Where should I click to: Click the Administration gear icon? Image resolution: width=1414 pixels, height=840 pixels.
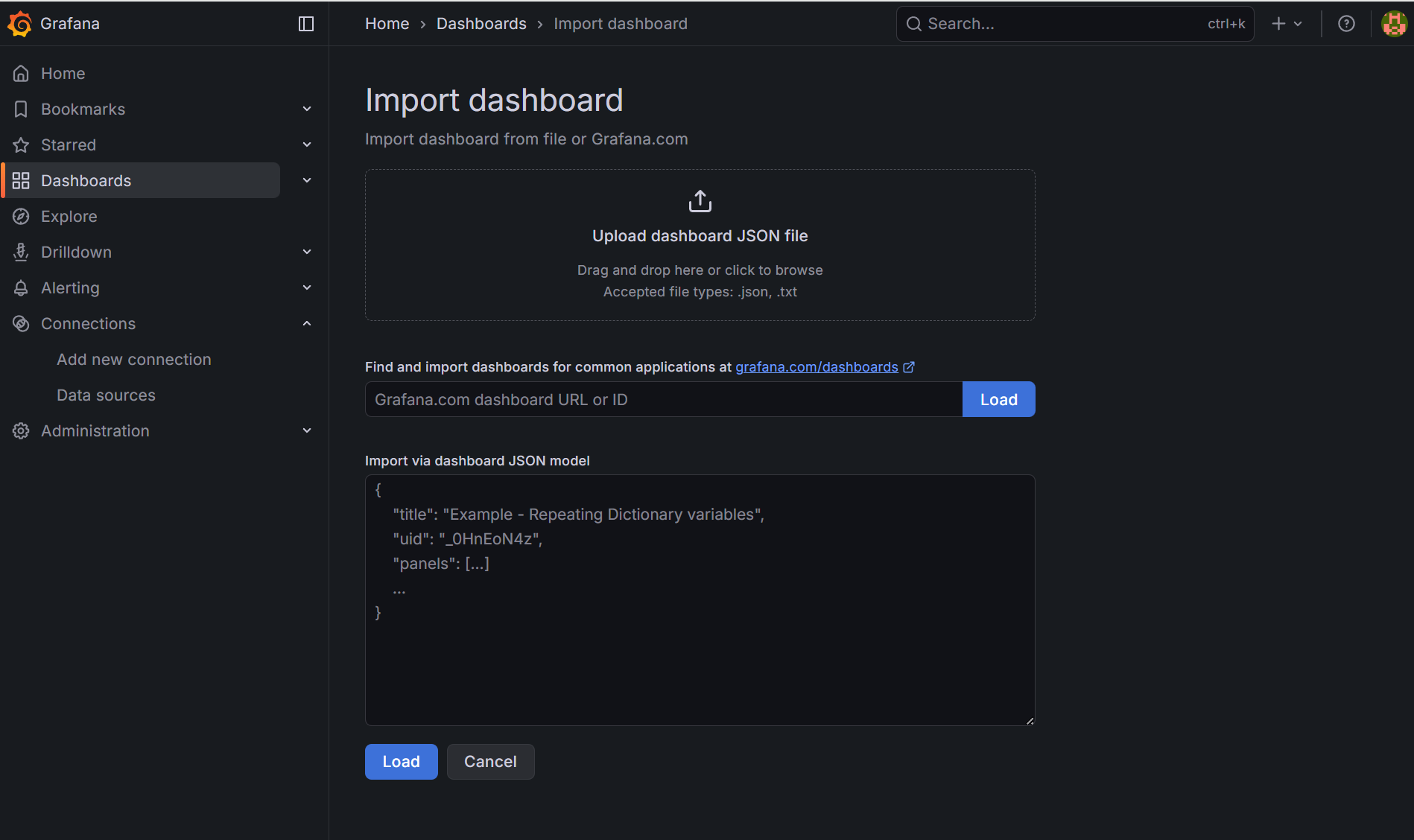21,431
